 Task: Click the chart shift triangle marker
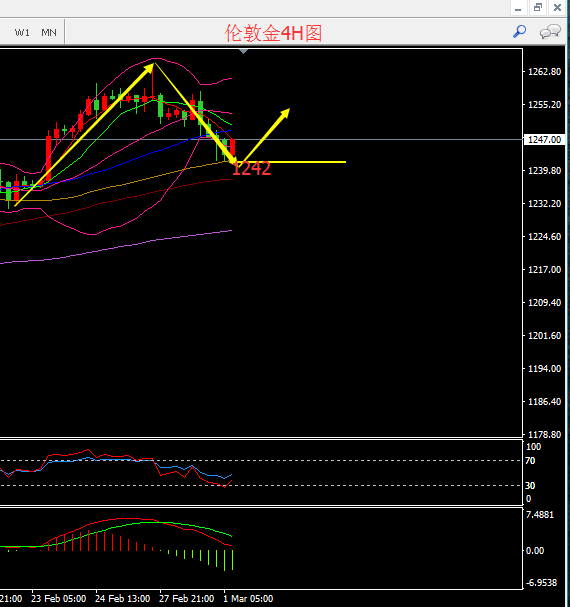[243, 51]
